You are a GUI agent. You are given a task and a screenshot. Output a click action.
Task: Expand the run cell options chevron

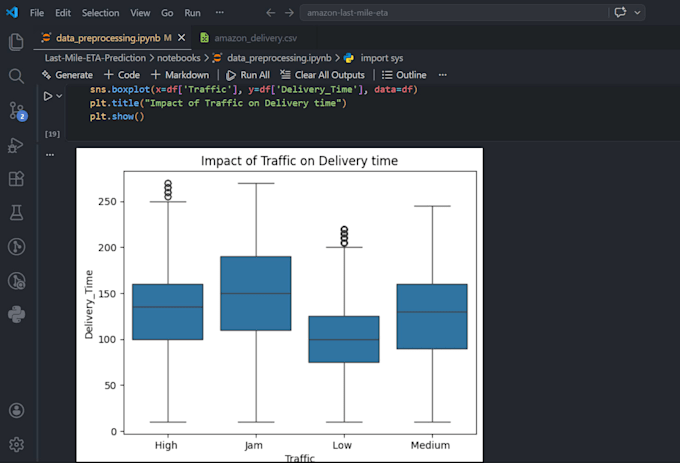(x=59, y=96)
